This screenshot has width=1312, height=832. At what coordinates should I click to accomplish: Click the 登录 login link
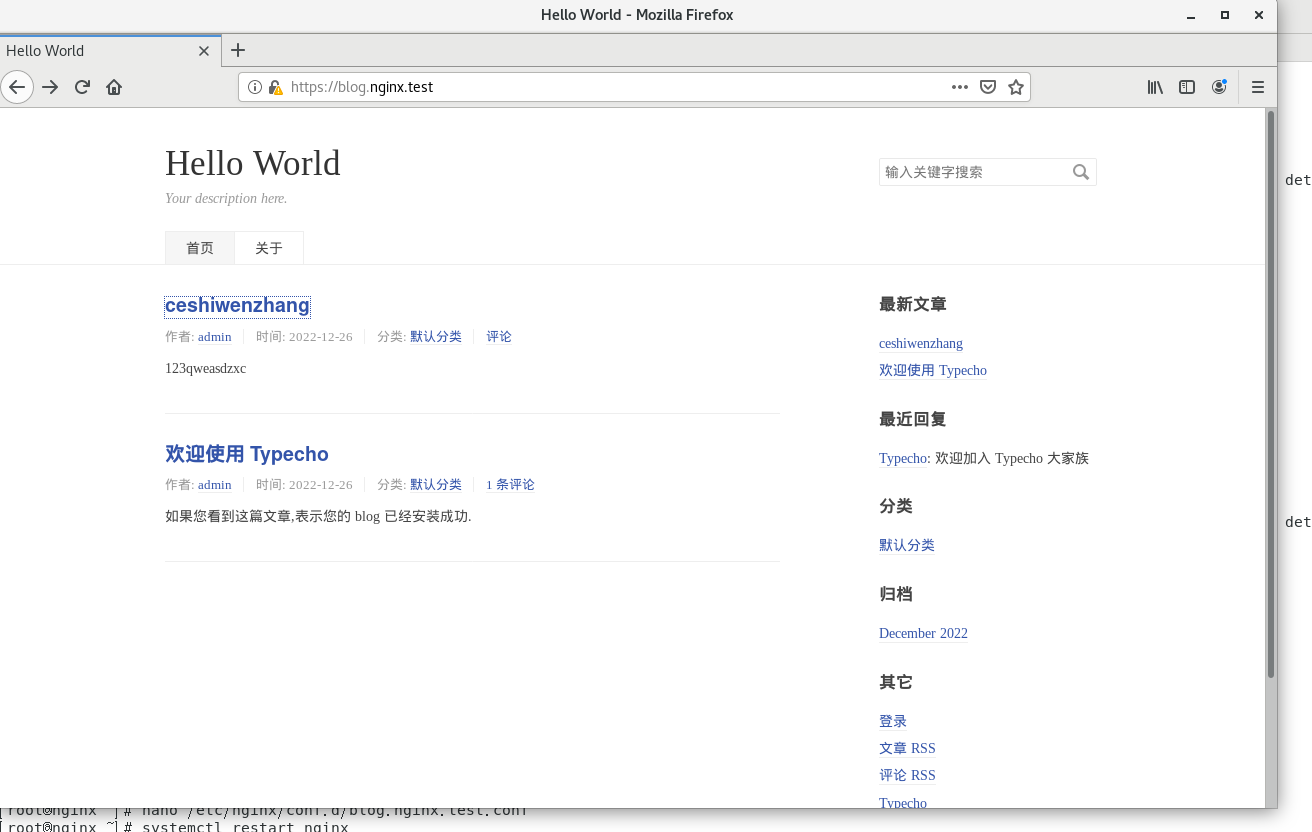click(893, 721)
